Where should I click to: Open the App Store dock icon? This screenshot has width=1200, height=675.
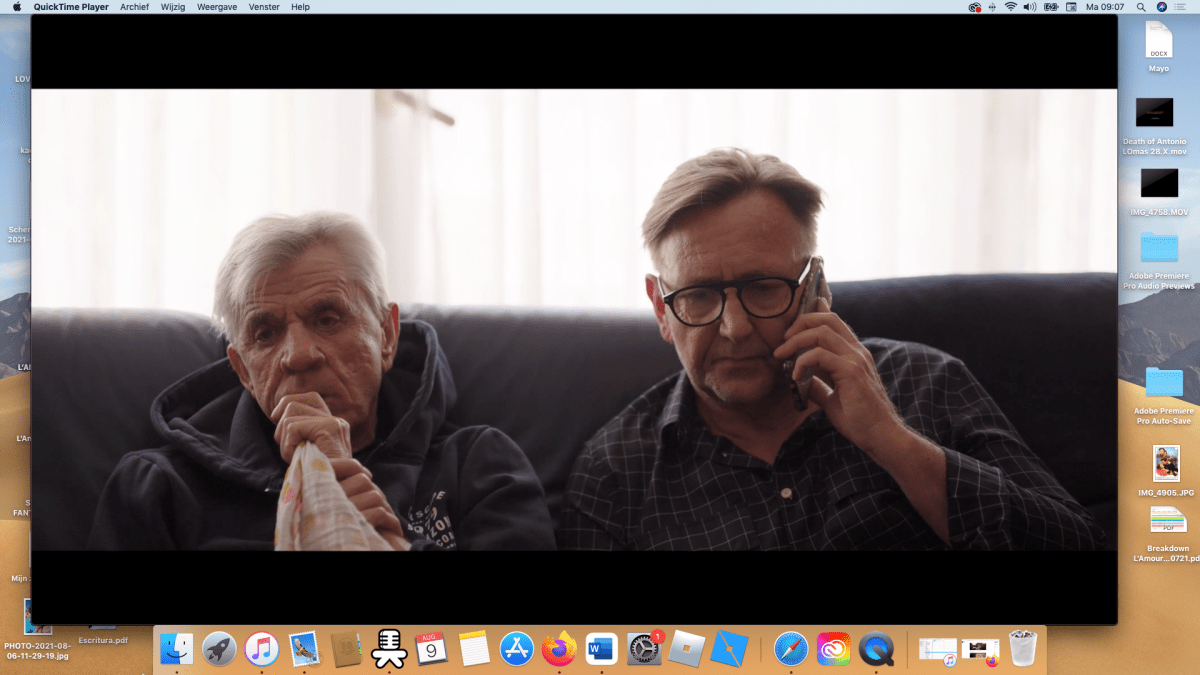pos(517,650)
